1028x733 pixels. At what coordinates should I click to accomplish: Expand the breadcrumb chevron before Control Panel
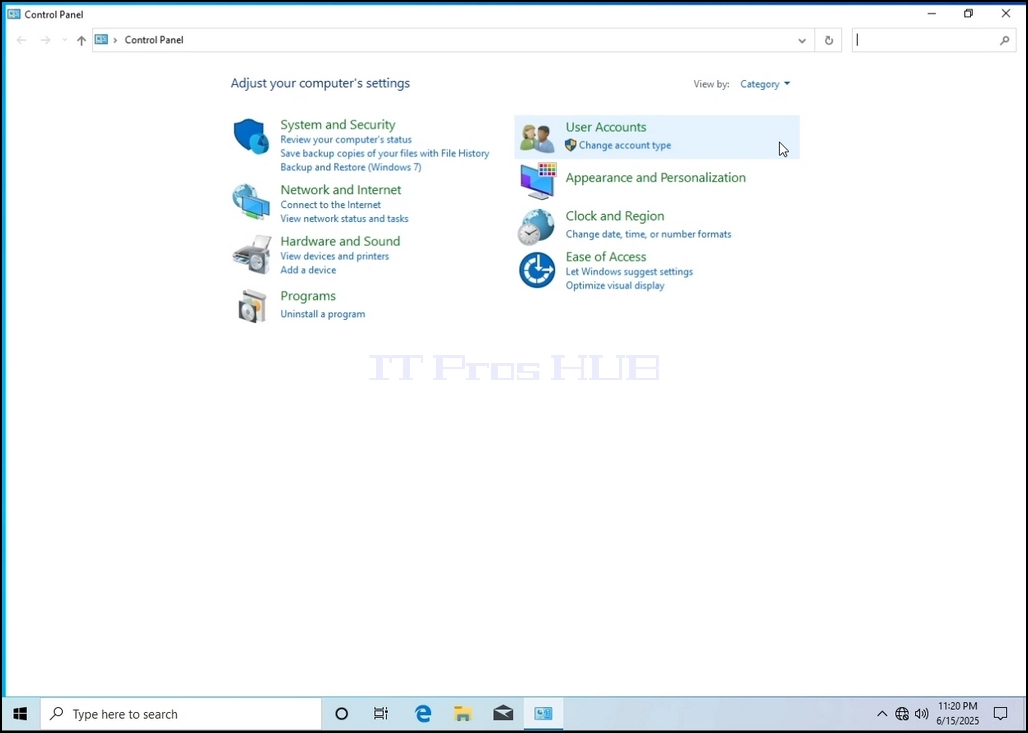tap(115, 40)
